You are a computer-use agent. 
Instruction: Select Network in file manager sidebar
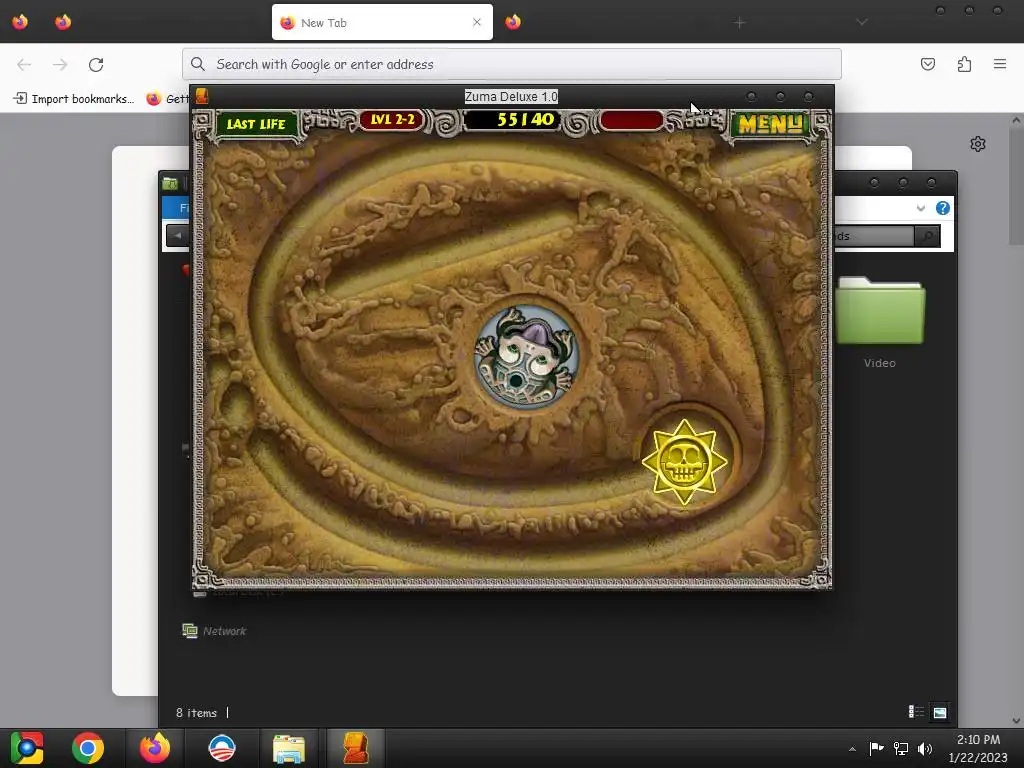(x=214, y=631)
